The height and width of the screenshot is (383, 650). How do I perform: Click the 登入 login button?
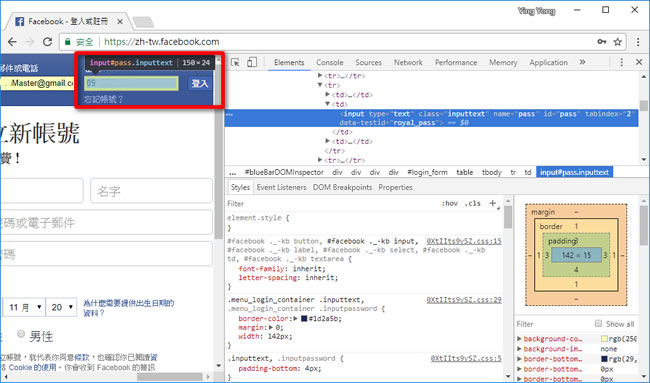199,84
